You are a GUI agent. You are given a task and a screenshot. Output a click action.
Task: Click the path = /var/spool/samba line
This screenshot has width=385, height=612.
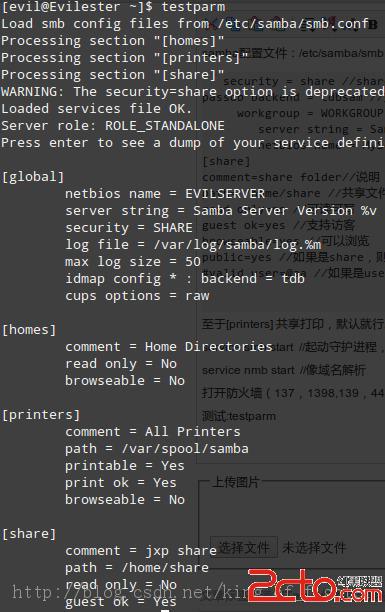(x=157, y=448)
